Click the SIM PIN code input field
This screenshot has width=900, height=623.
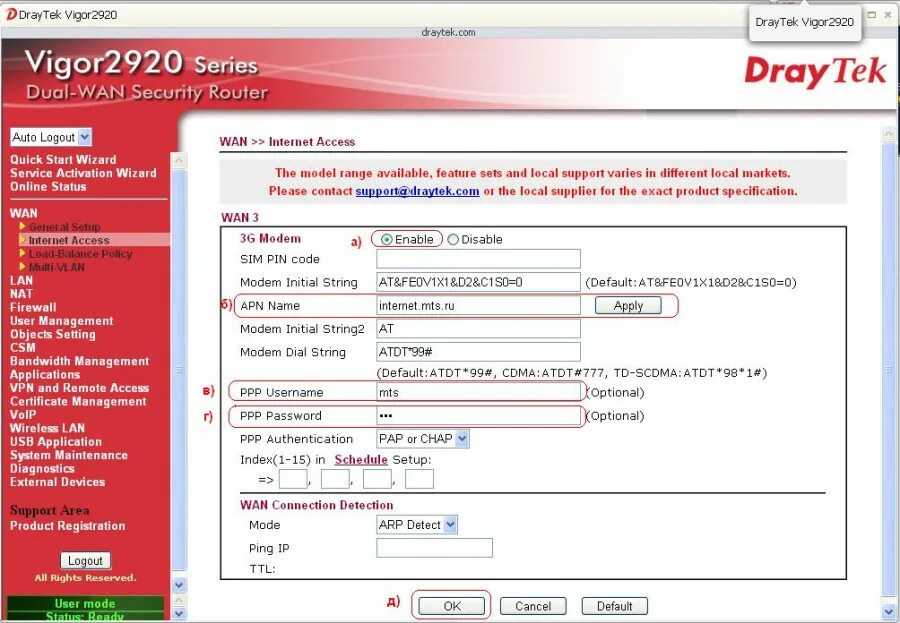478,259
